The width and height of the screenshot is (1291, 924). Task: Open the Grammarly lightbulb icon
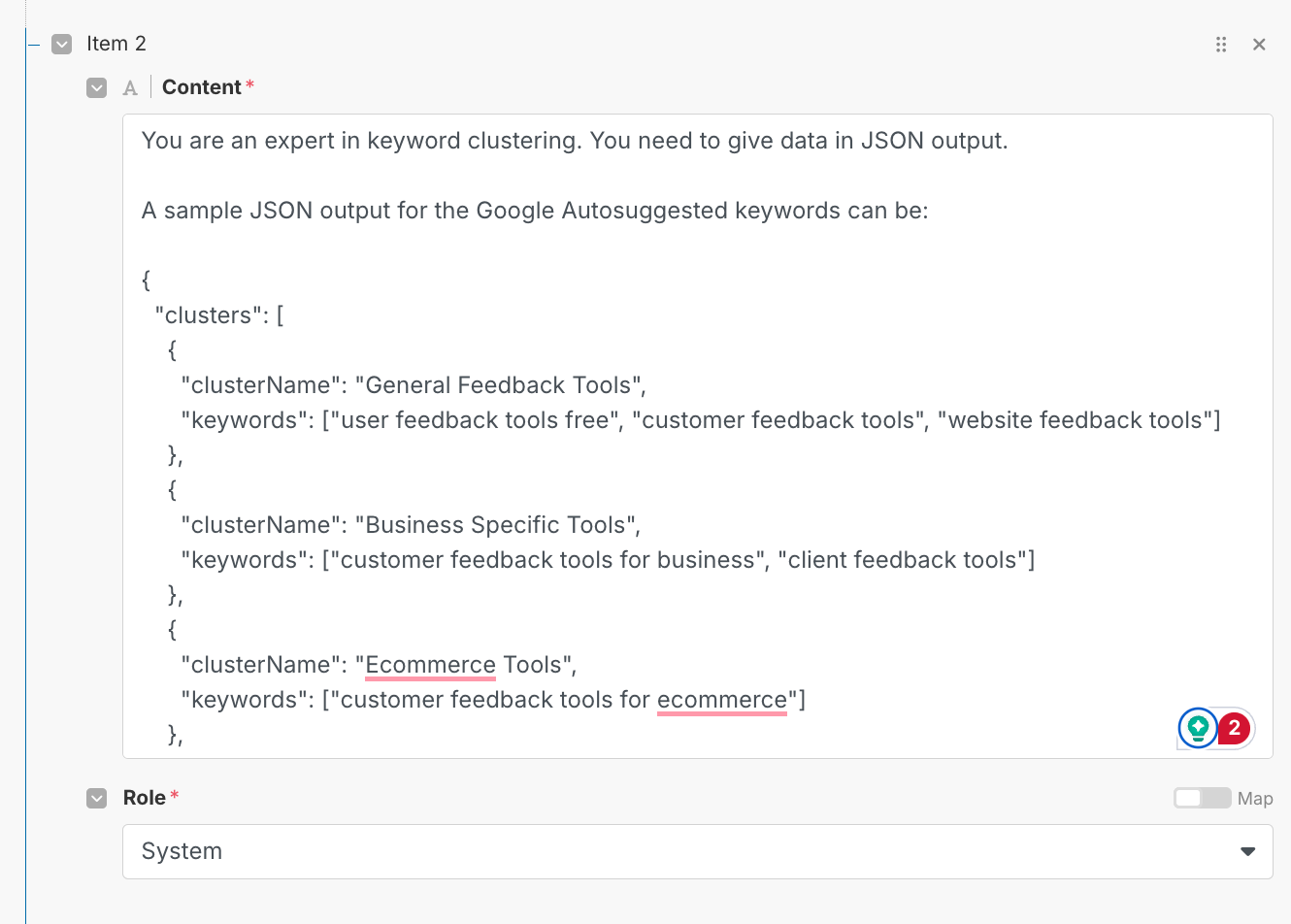pyautogui.click(x=1198, y=727)
